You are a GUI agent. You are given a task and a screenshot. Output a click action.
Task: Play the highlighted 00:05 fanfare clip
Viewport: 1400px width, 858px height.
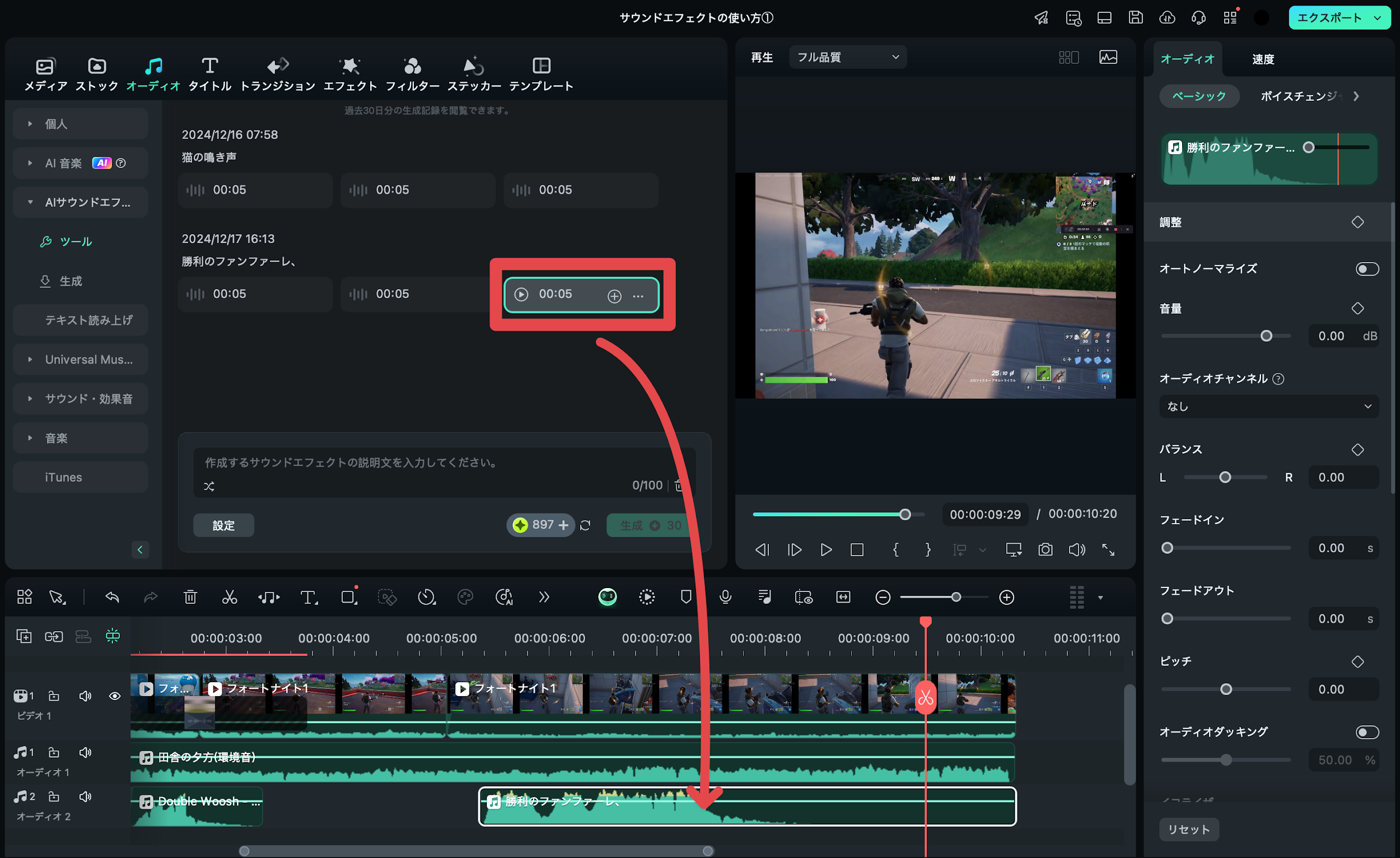tap(521, 295)
